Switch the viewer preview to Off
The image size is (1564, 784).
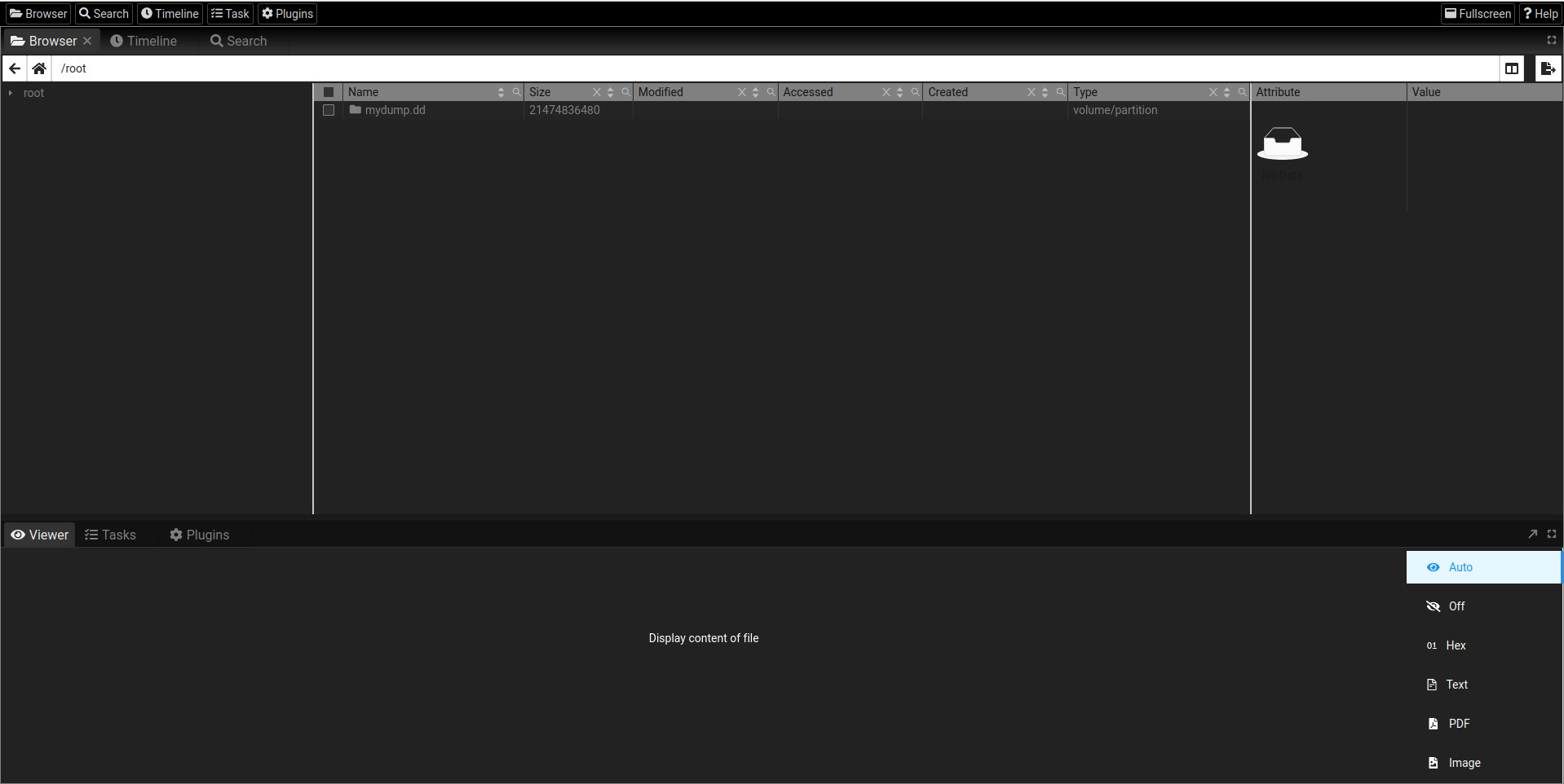click(x=1456, y=606)
